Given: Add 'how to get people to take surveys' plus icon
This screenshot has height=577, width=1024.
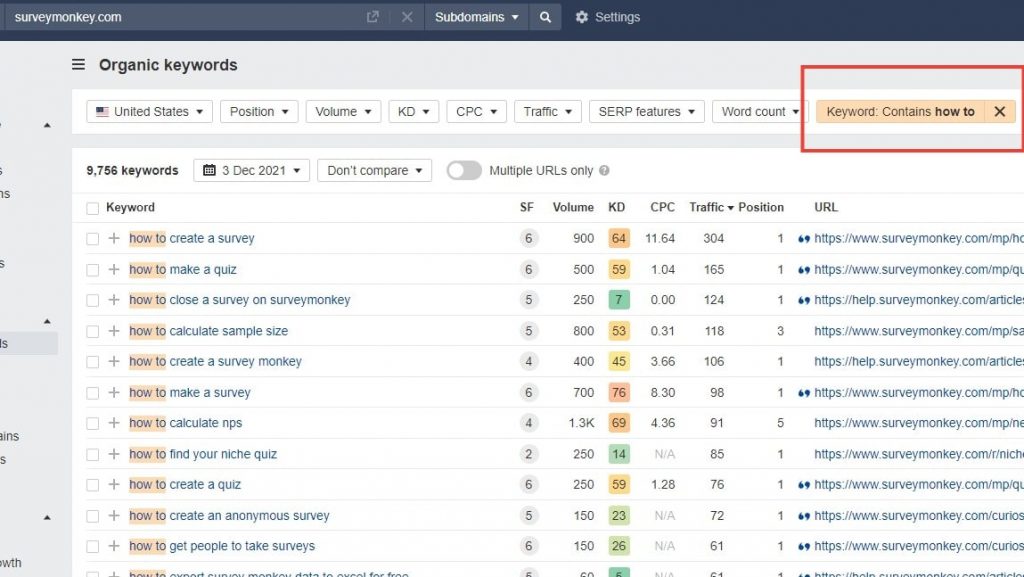Looking at the screenshot, I should pyautogui.click(x=114, y=546).
